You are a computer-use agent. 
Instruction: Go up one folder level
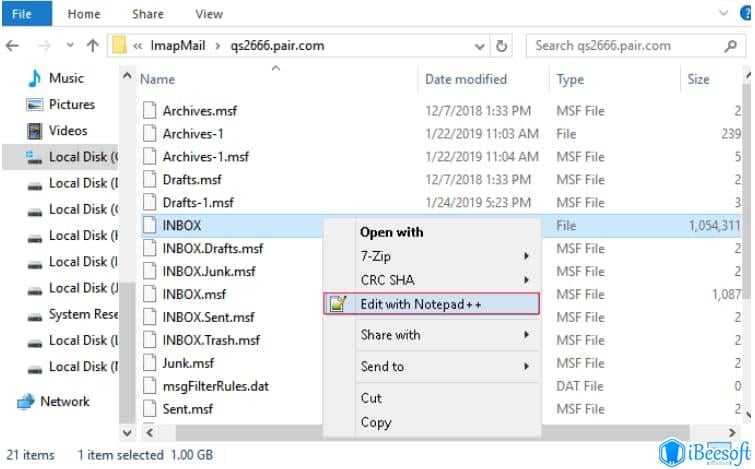point(92,46)
